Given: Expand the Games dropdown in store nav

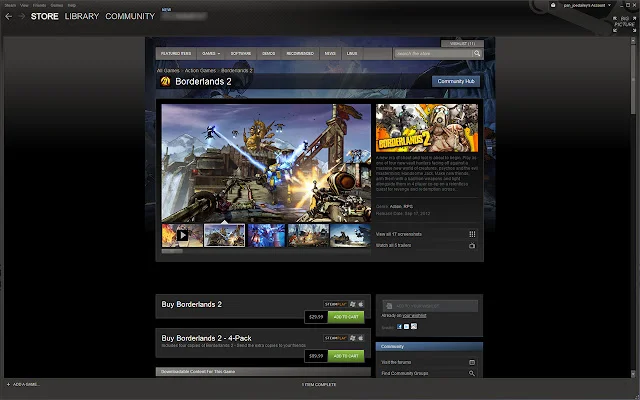Looking at the screenshot, I should coord(211,53).
